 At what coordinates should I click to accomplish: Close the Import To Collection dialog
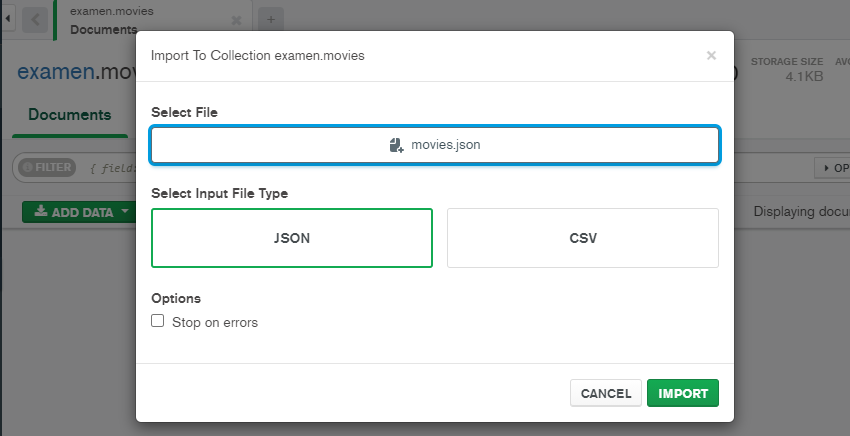[x=711, y=55]
